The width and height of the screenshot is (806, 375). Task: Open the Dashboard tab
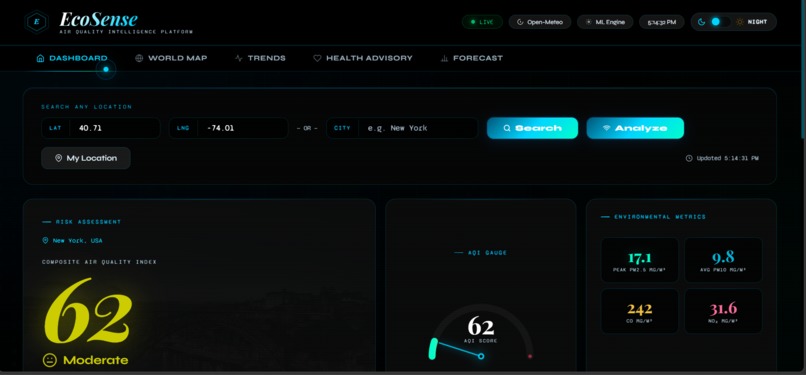(72, 58)
